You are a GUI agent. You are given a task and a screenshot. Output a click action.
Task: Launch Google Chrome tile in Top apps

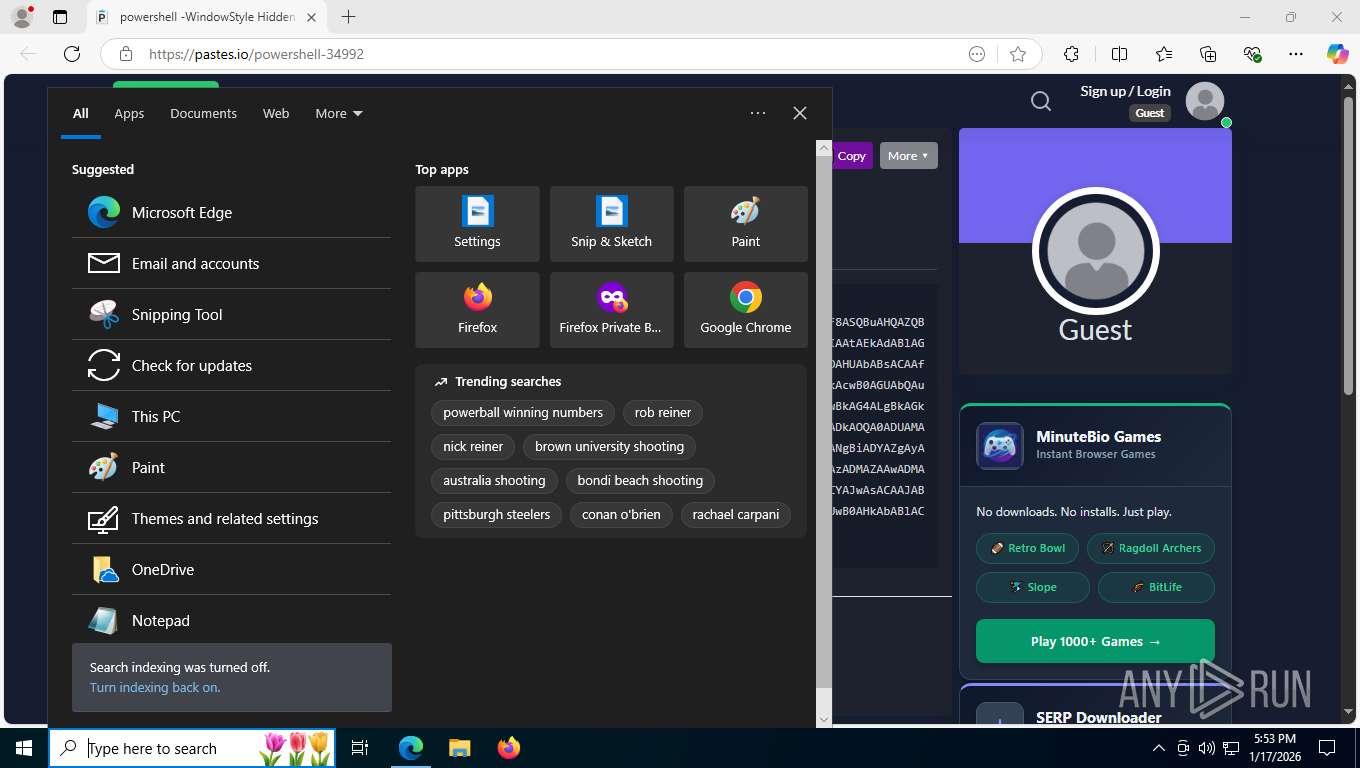point(745,310)
